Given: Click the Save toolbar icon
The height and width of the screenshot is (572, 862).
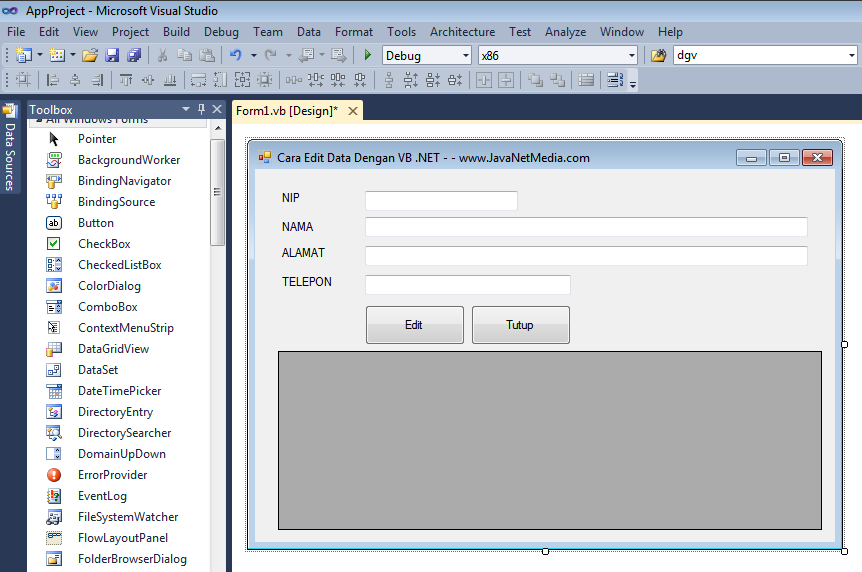Looking at the screenshot, I should [x=112, y=55].
